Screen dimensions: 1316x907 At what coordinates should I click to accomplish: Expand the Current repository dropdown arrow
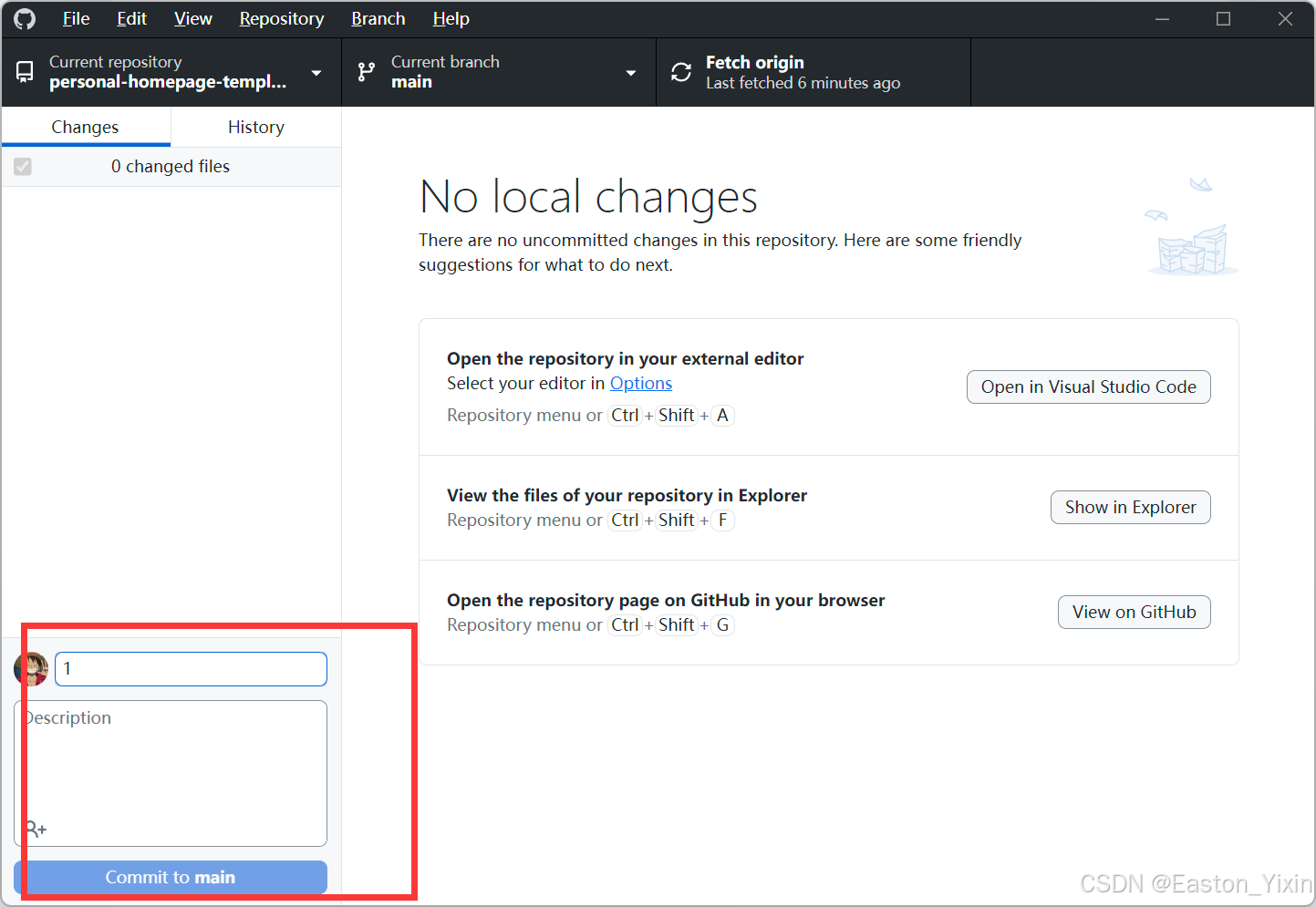(316, 73)
